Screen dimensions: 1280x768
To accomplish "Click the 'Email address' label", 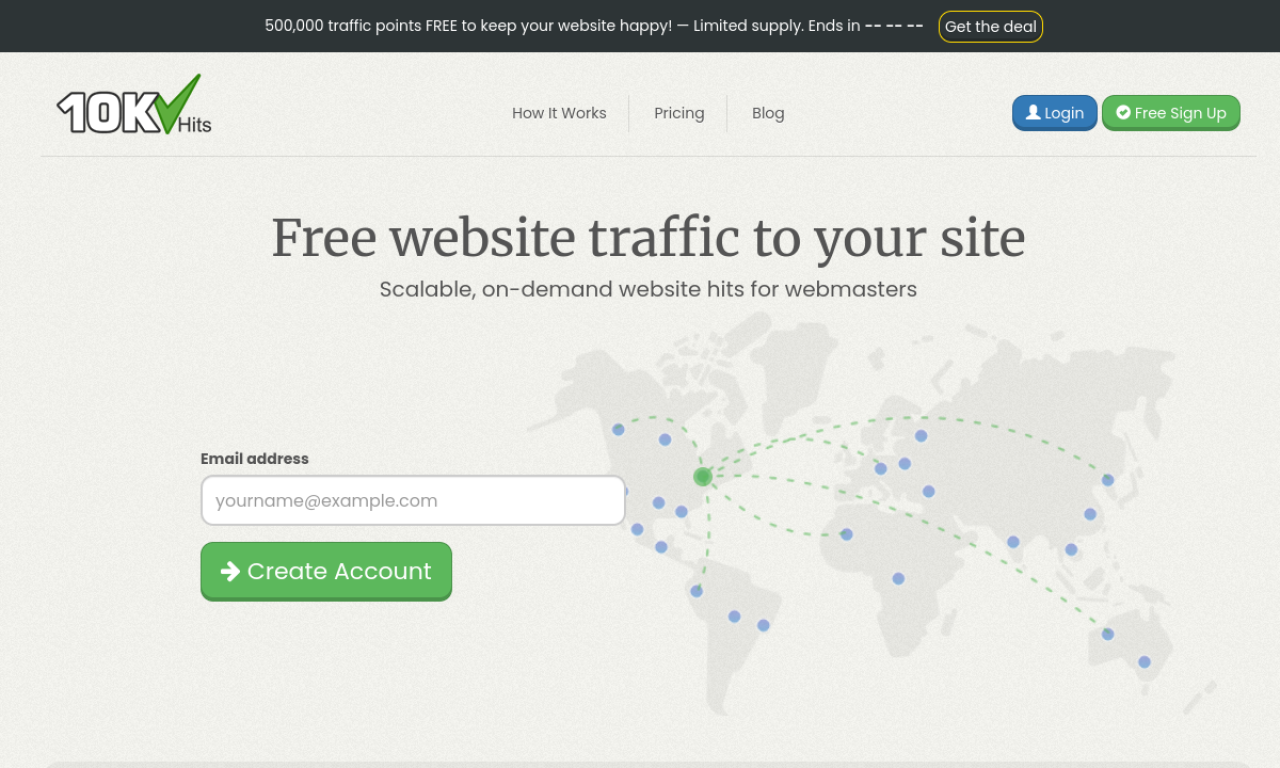I will (x=255, y=459).
